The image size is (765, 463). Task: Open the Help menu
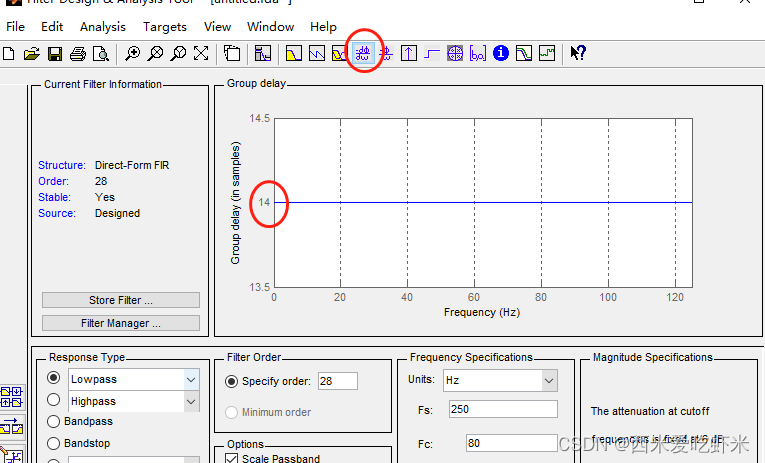pyautogui.click(x=323, y=26)
